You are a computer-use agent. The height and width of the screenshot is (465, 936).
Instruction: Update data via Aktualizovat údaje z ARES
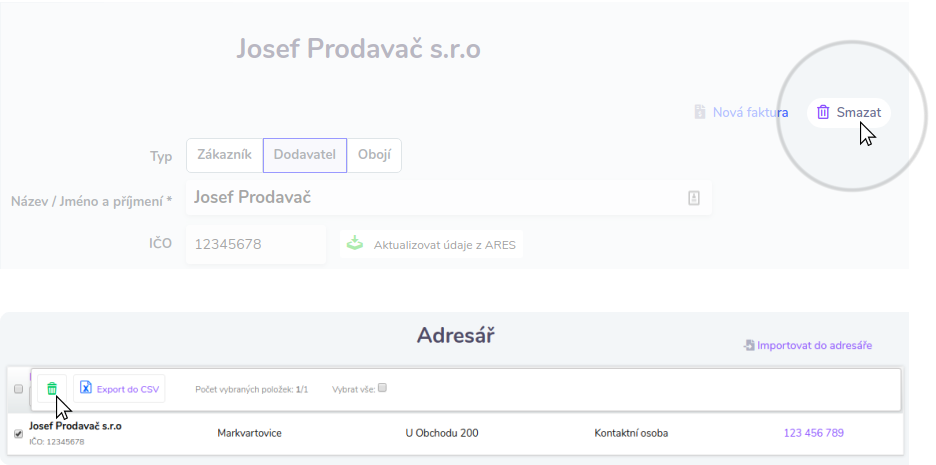click(x=432, y=244)
